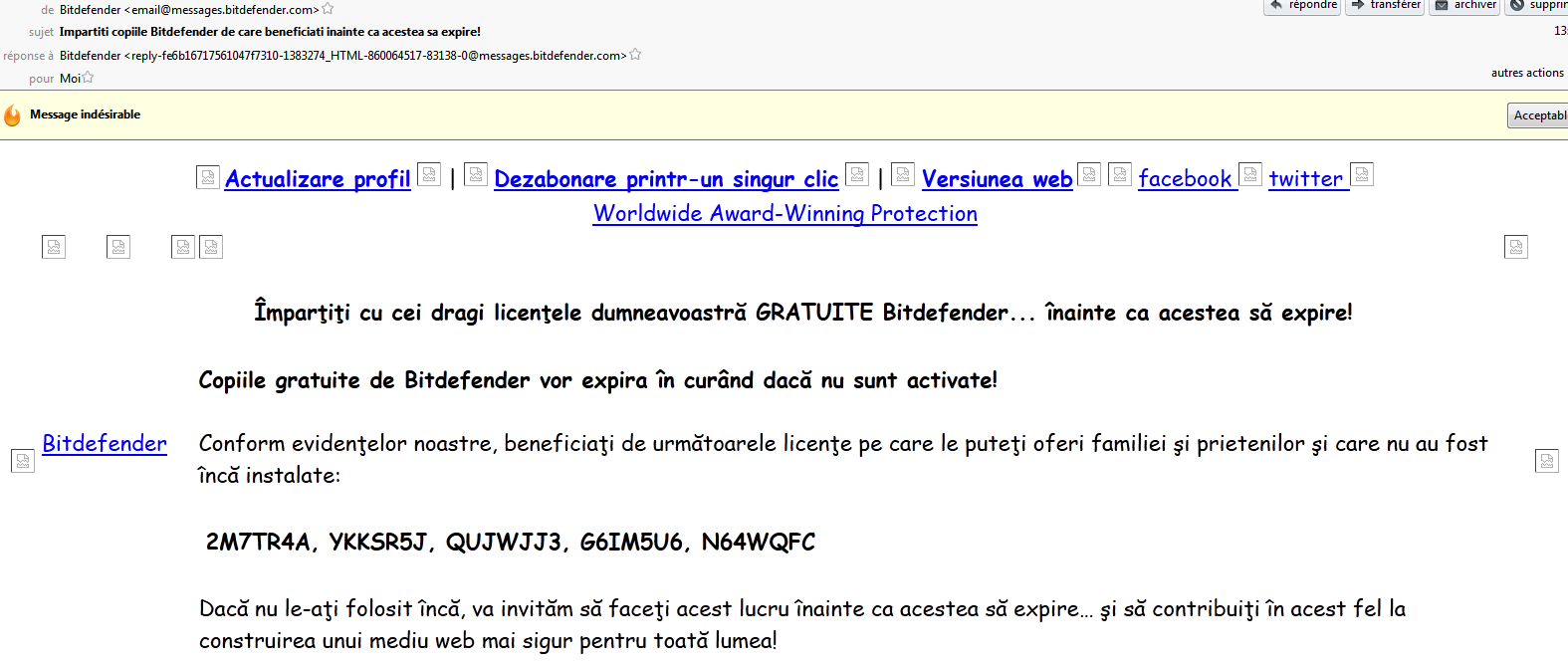Click paragraph starting Dacă nu le-ați folosit
The width and height of the screenshot is (1568, 663).
pos(802,624)
